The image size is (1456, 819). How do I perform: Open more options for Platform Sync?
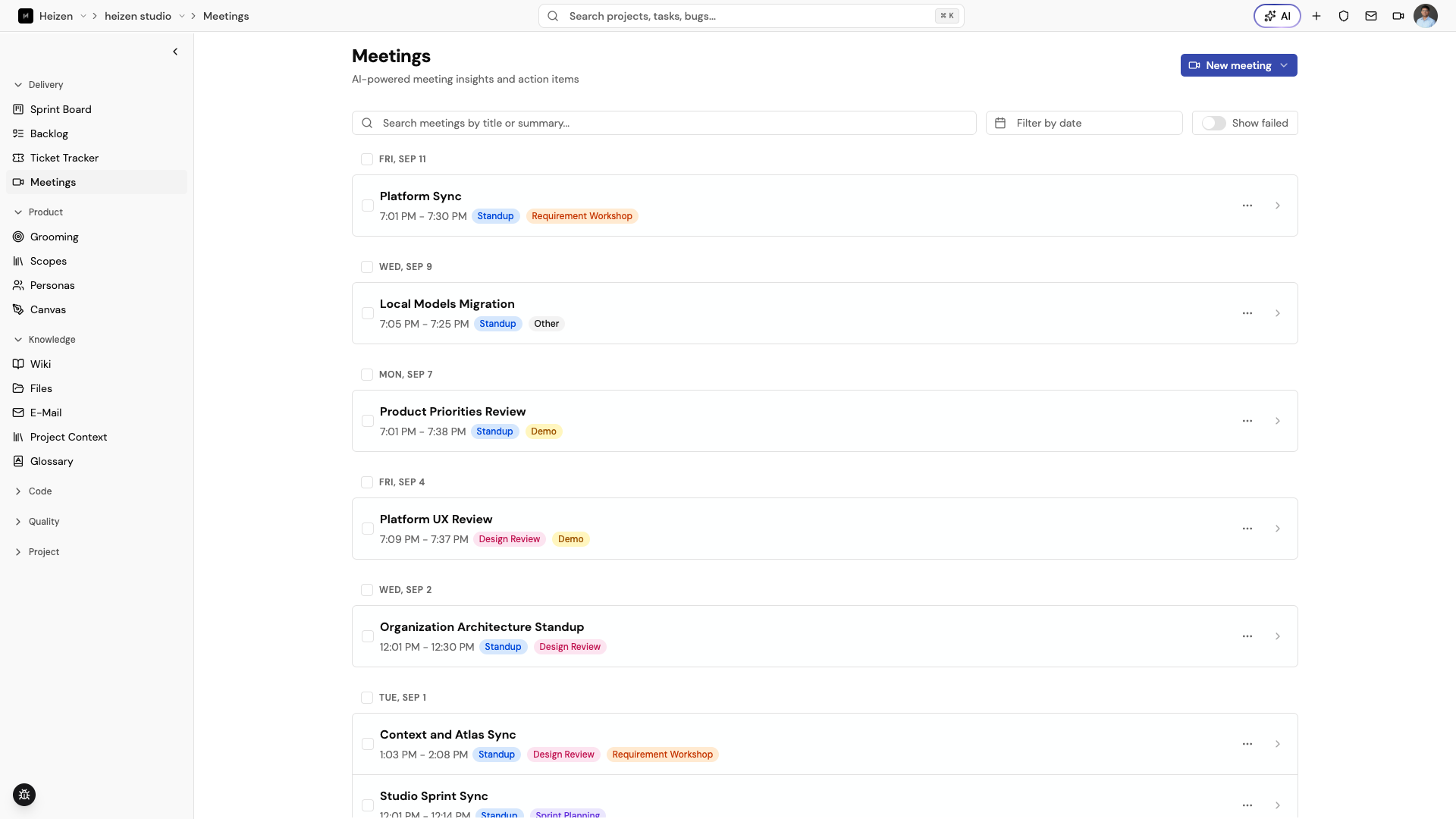[1247, 206]
